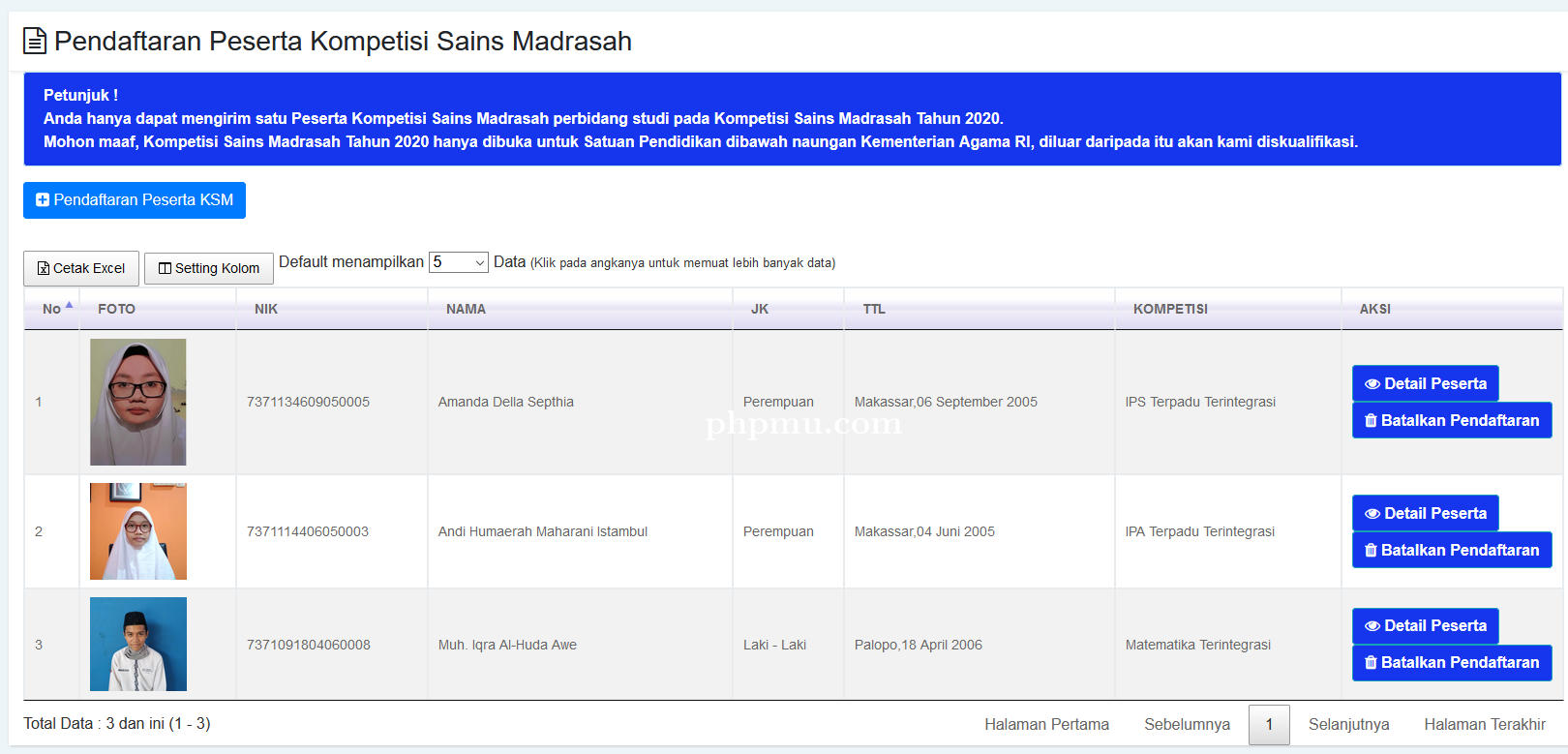The image size is (1568, 754).
Task: Click the Pendaftaran Peserta KSM button
Action: (135, 200)
